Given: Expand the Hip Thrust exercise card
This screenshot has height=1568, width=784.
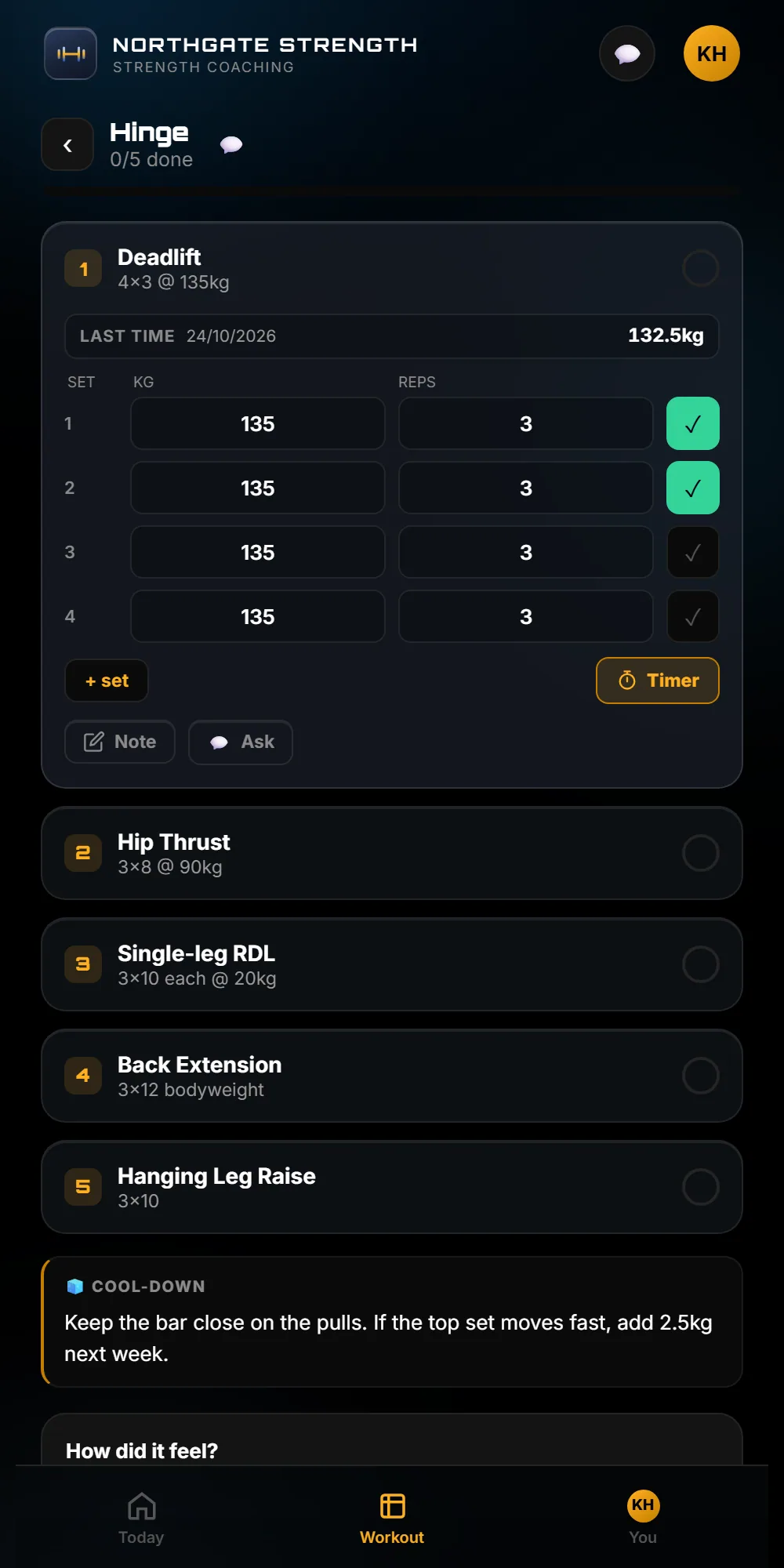Looking at the screenshot, I should (x=392, y=853).
